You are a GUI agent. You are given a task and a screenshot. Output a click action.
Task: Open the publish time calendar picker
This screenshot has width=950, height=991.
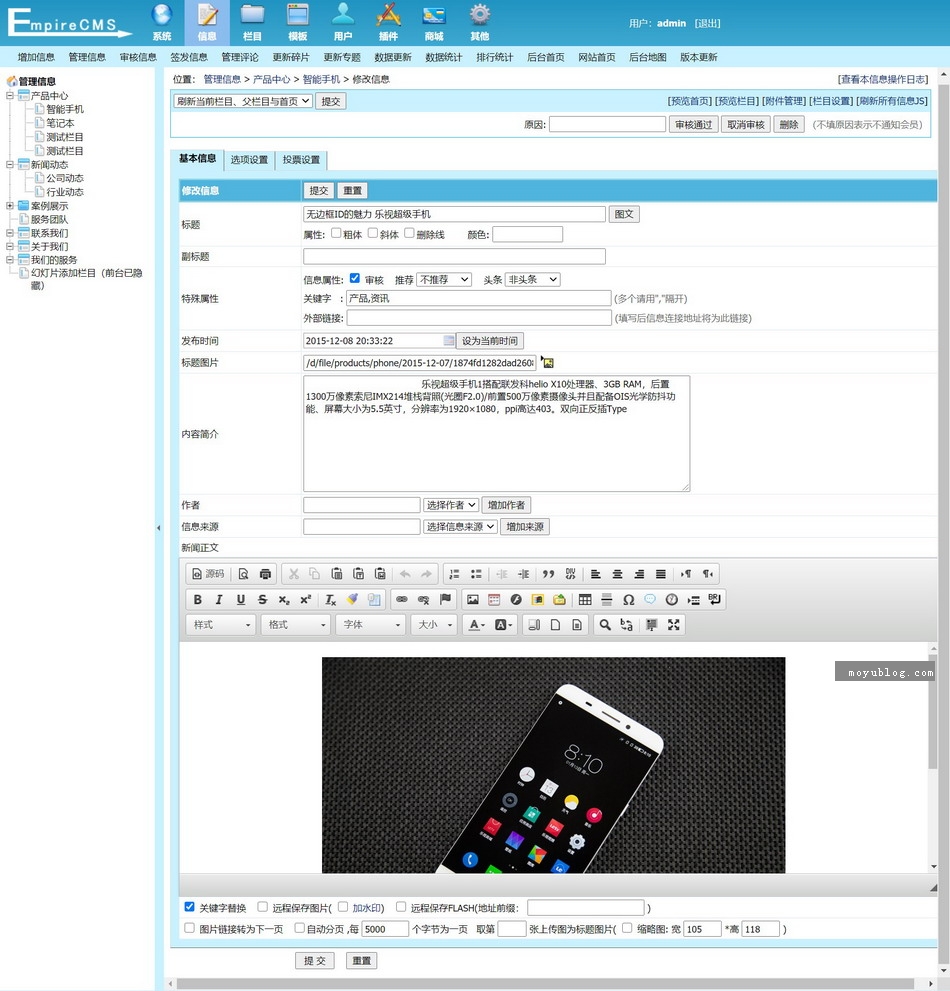tap(448, 341)
